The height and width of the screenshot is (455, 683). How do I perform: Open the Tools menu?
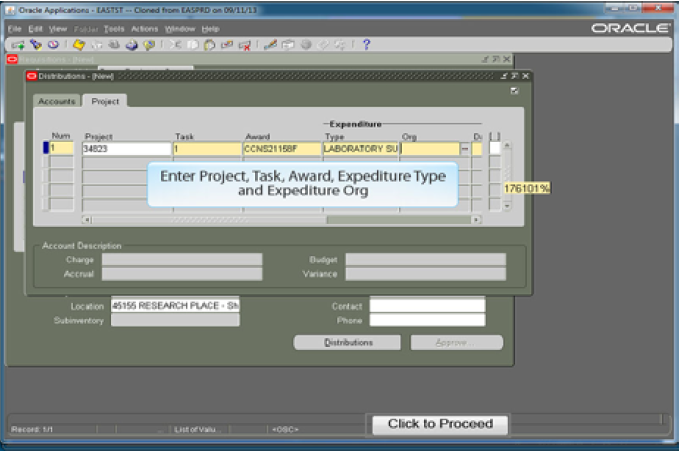[x=114, y=29]
